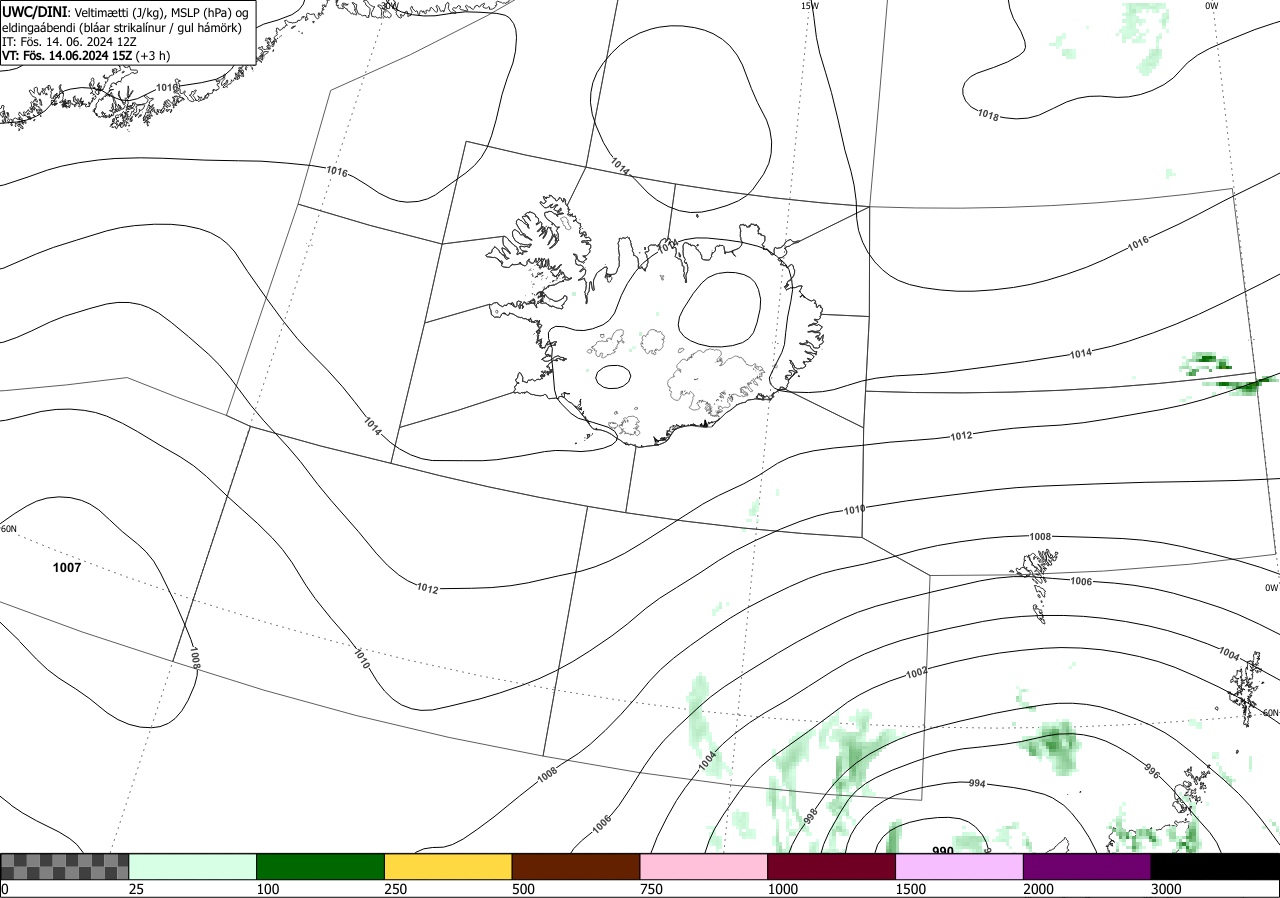This screenshot has height=898, width=1280.
Task: Click the maroon 1000–1500 legend swatch
Action: (x=832, y=866)
